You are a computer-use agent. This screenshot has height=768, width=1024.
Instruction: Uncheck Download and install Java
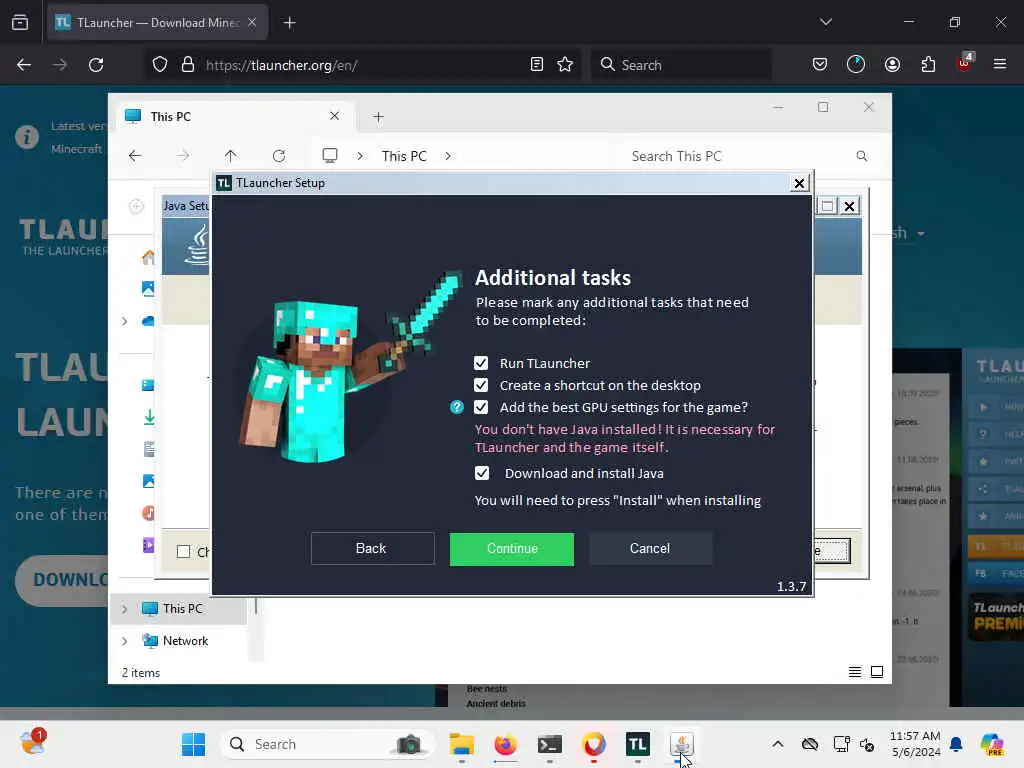coord(481,473)
